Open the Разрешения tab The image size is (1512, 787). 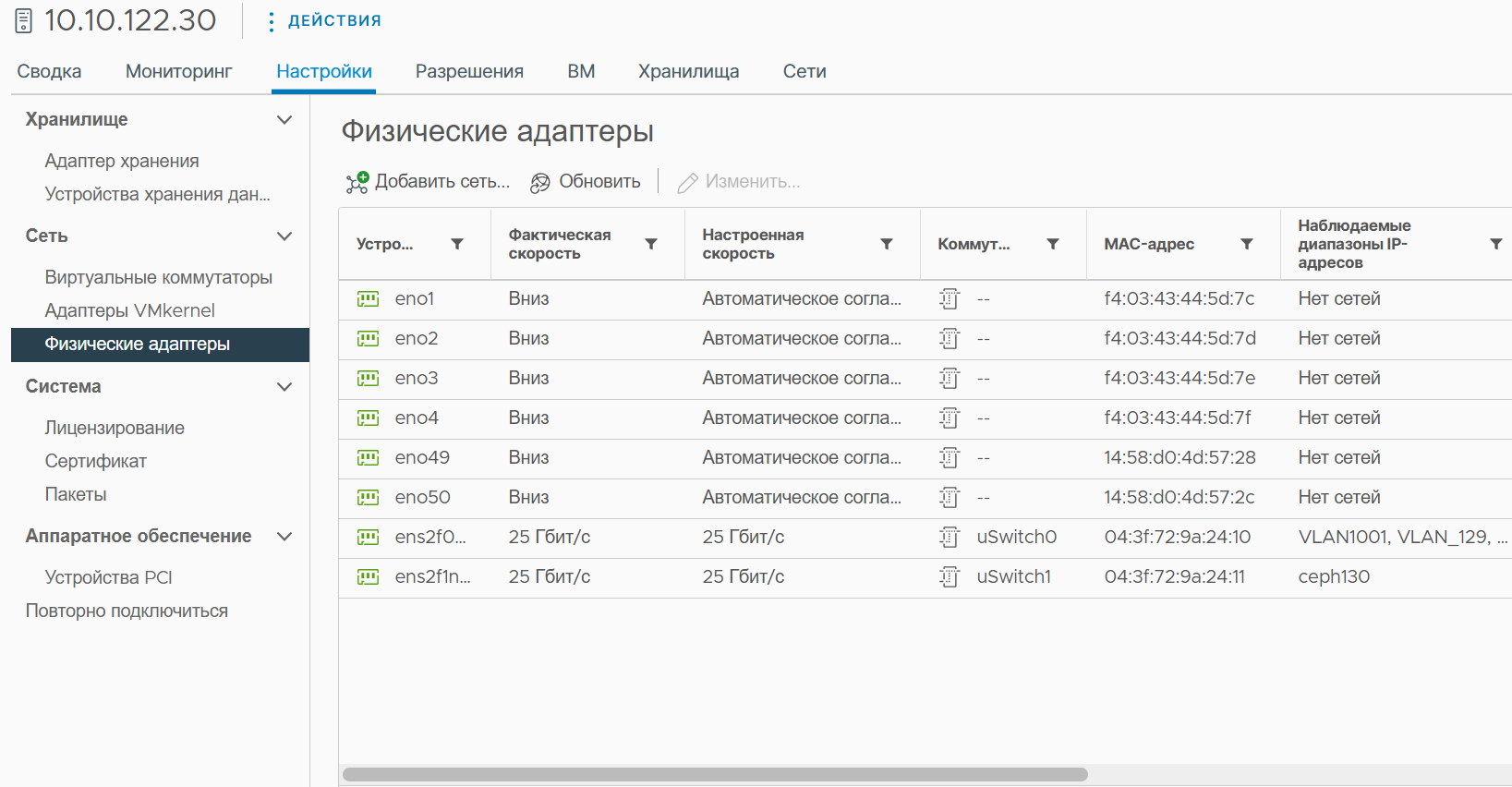tap(469, 71)
